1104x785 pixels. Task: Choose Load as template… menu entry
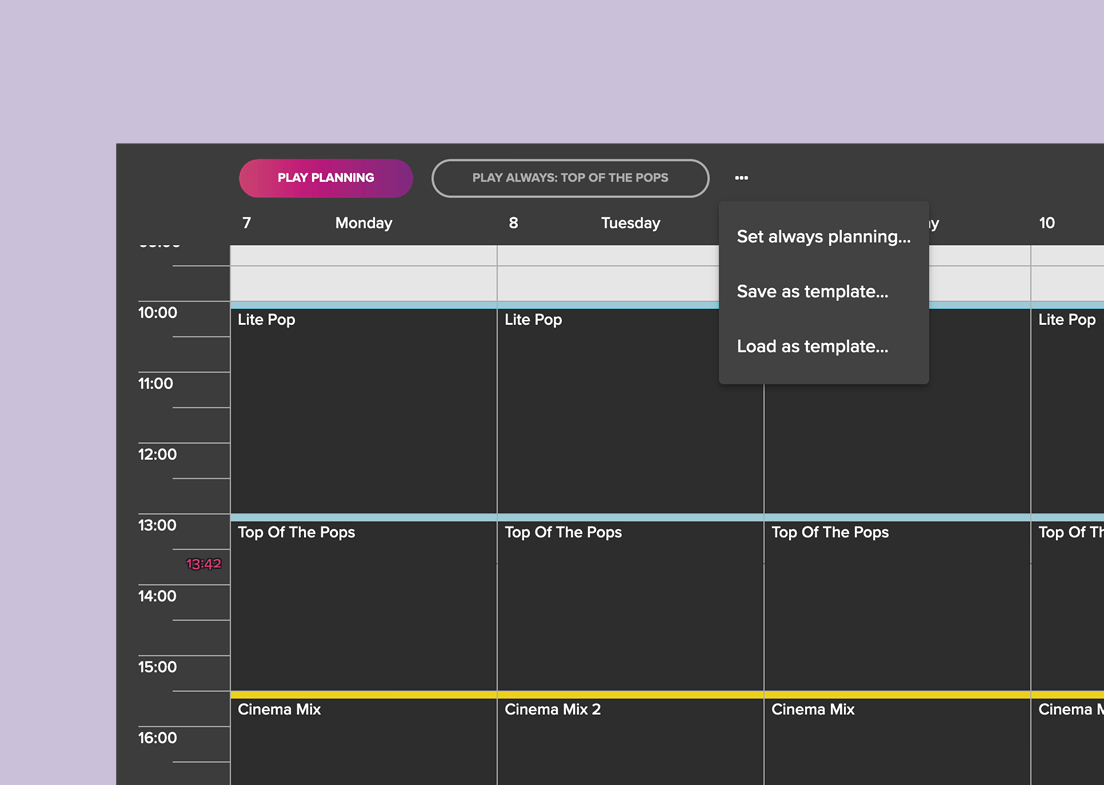coord(824,346)
